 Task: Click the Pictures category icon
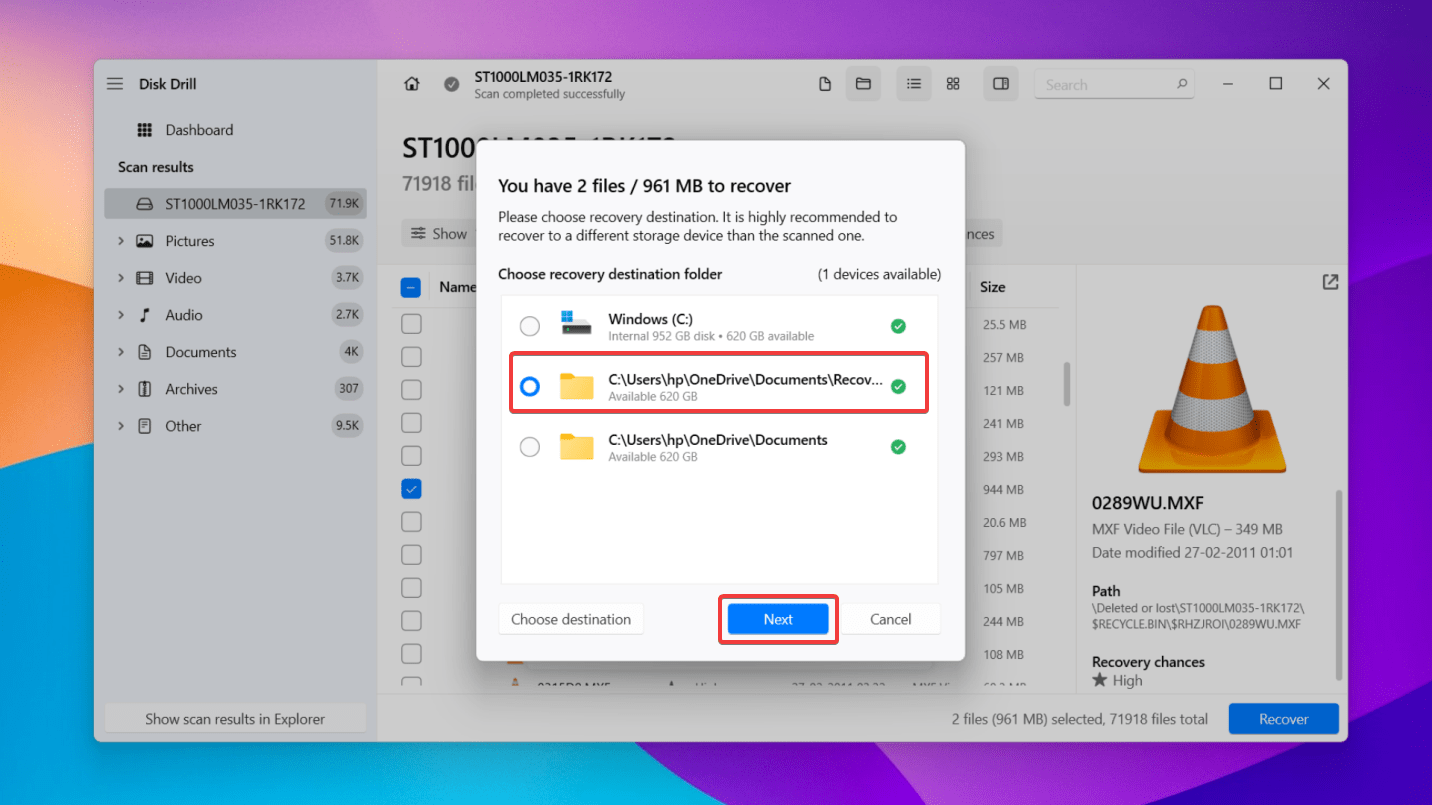coord(145,241)
